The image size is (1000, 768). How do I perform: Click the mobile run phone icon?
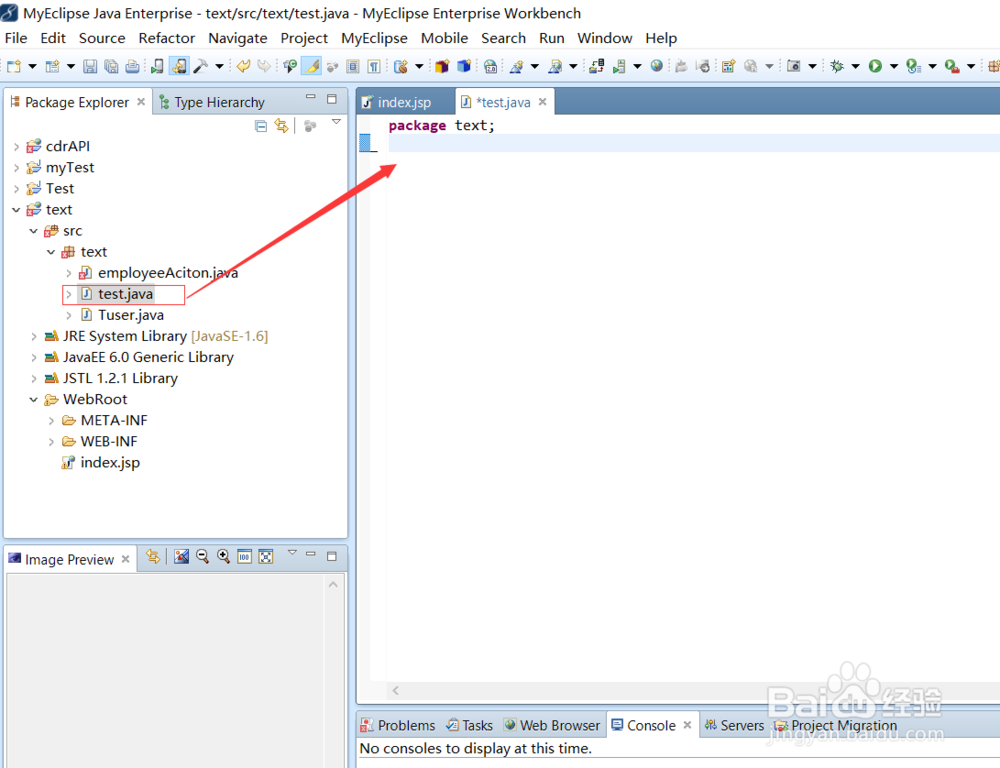(157, 66)
